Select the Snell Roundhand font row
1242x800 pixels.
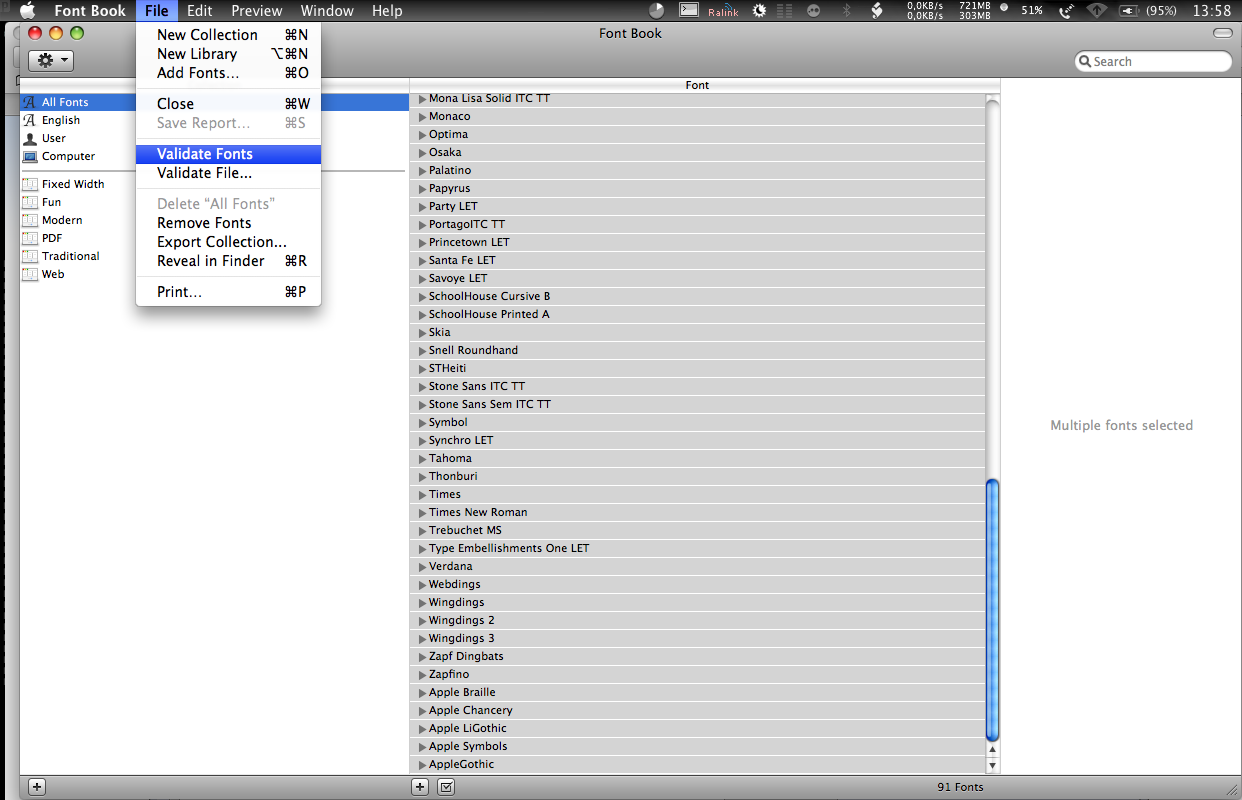pyautogui.click(x=697, y=350)
